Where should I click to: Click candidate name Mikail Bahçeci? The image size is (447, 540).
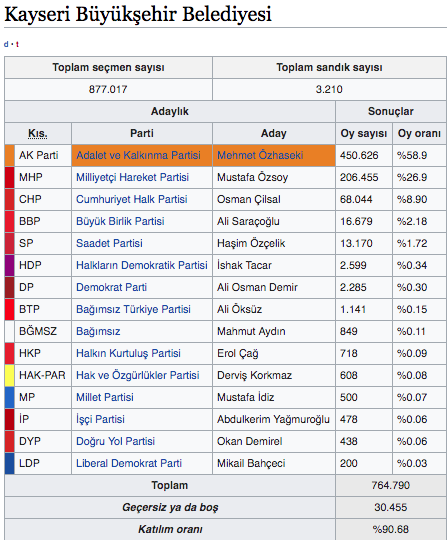coord(251,464)
